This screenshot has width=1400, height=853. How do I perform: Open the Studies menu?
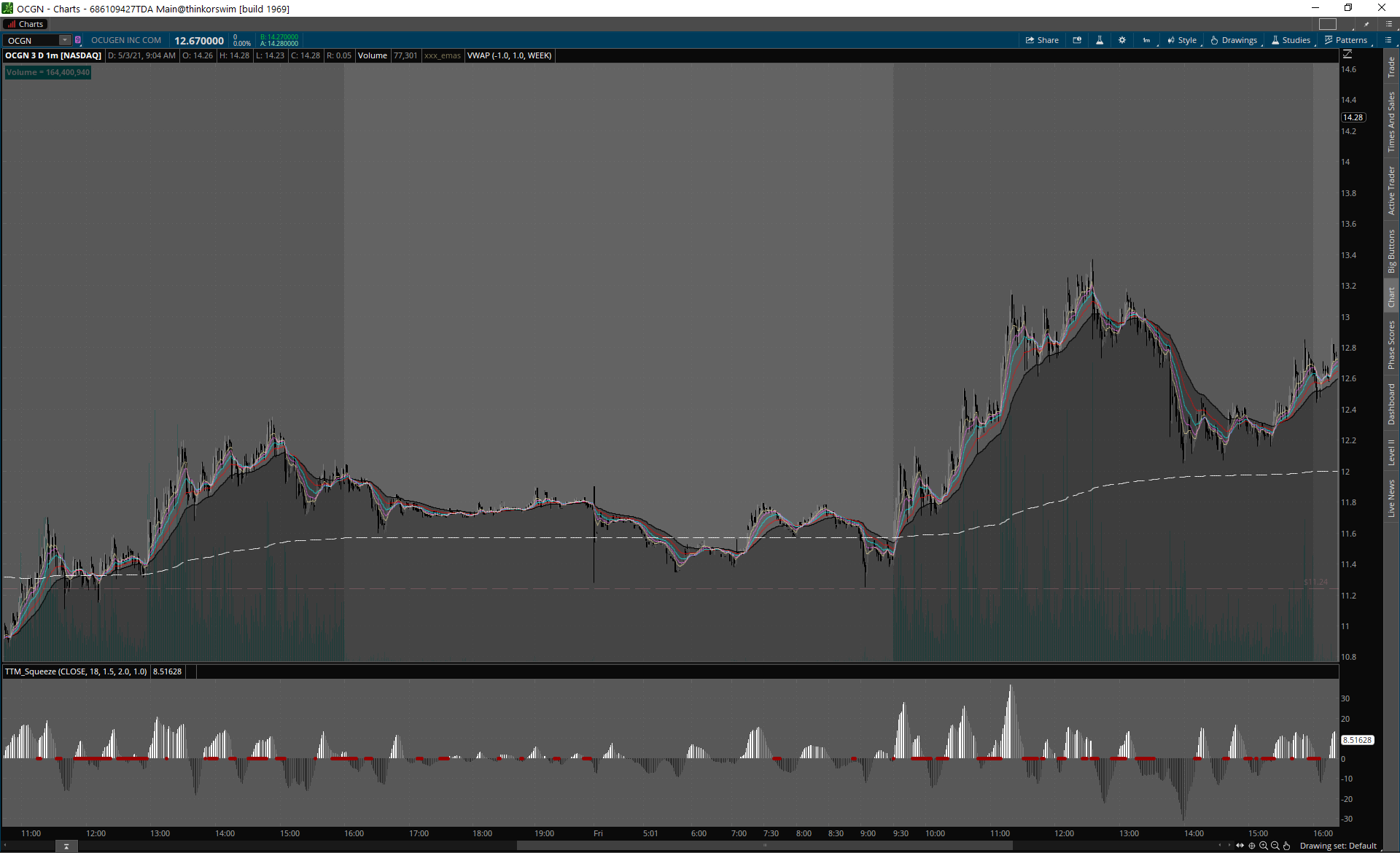pyautogui.click(x=1291, y=40)
